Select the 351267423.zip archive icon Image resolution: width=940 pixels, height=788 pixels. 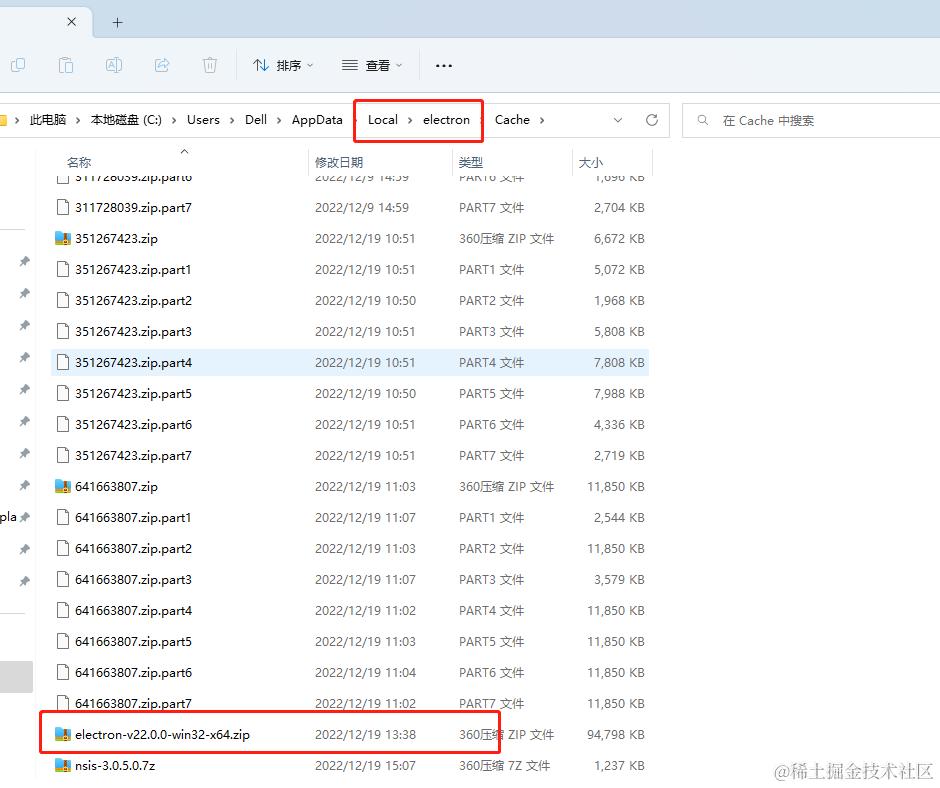pyautogui.click(x=63, y=239)
